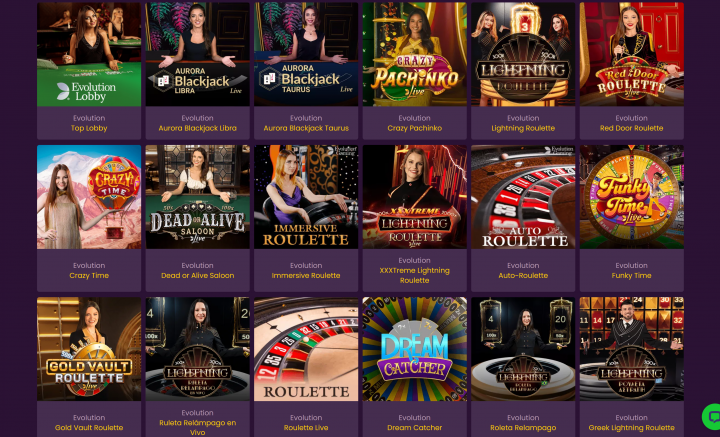Launch Aurora Blackjack Libra game image

click(x=197, y=54)
